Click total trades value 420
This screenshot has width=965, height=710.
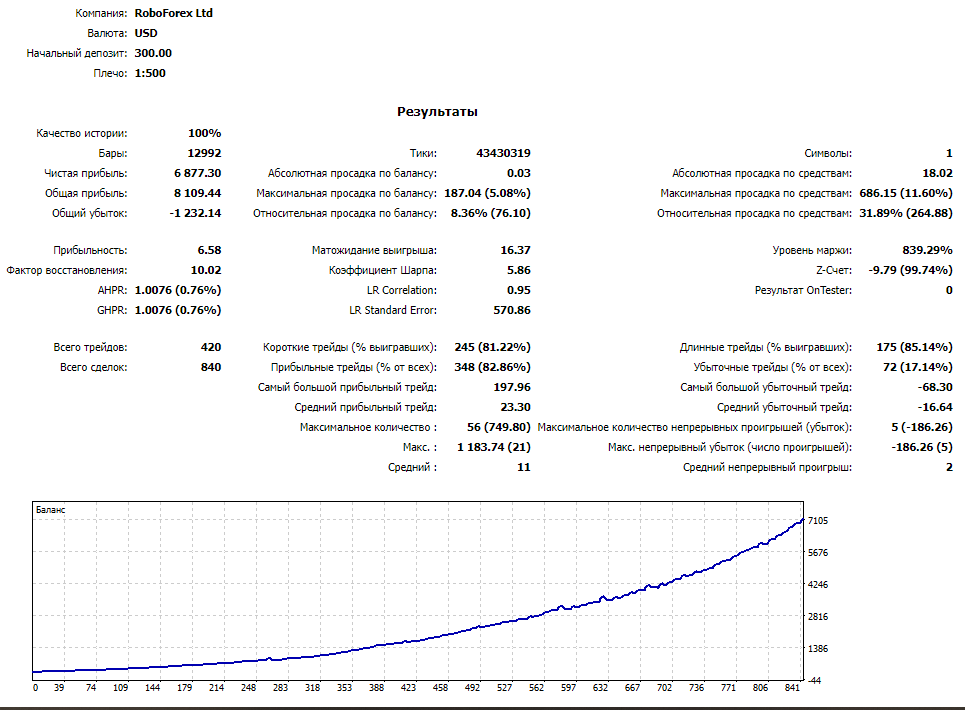coord(210,347)
